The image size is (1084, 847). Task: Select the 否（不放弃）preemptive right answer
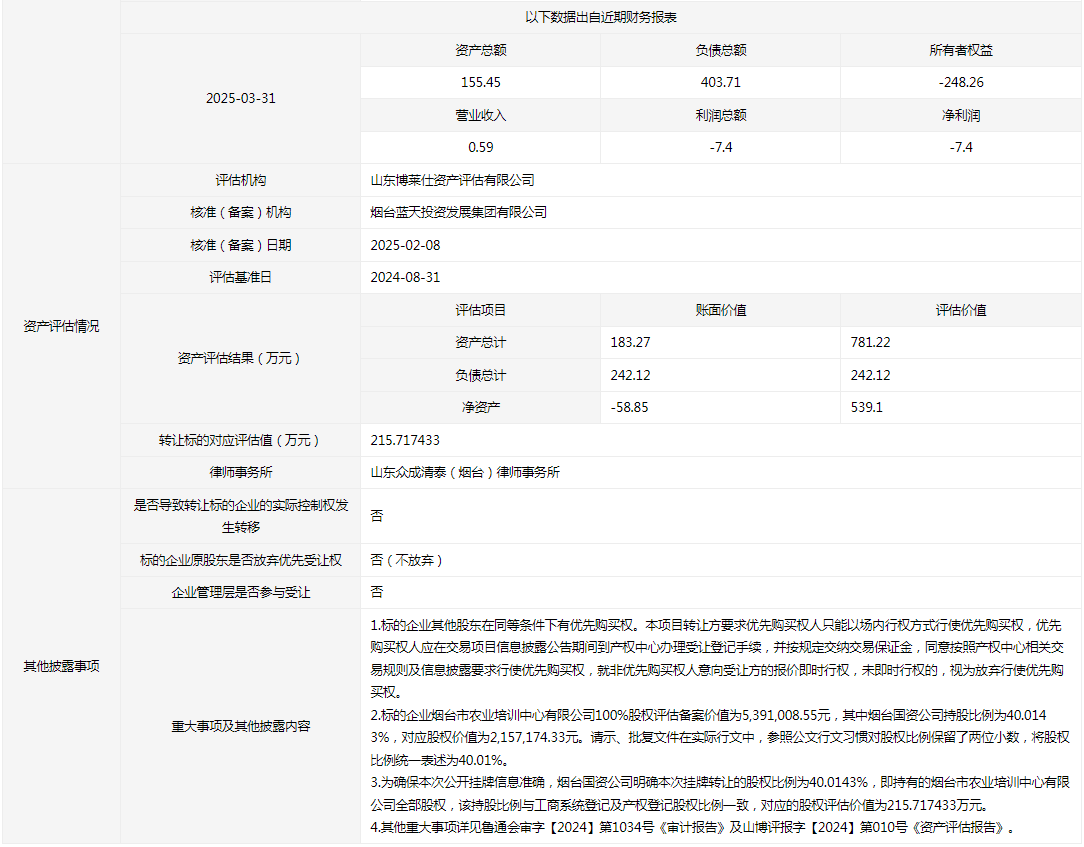(407, 560)
